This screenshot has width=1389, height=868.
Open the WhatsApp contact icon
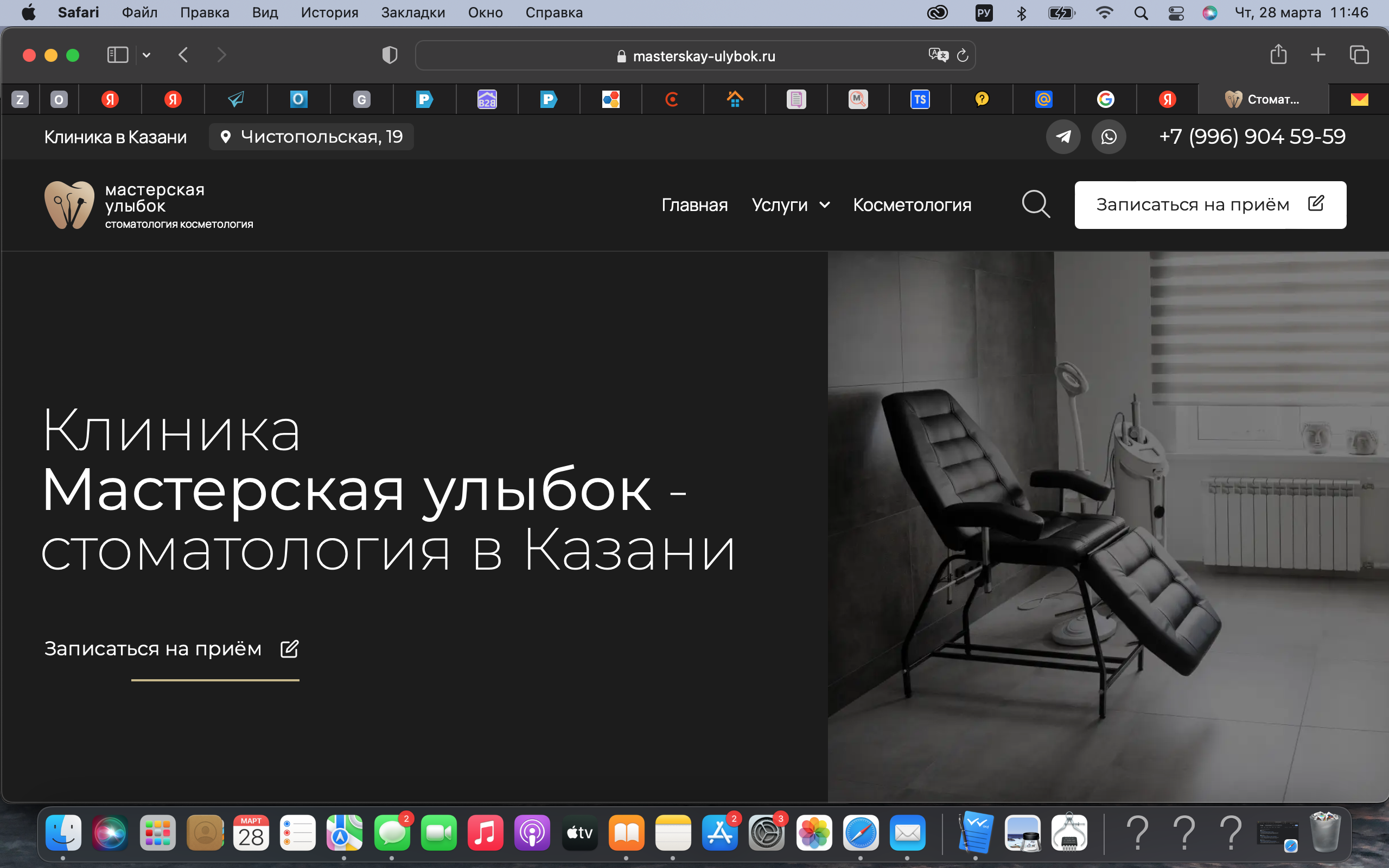[1108, 137]
